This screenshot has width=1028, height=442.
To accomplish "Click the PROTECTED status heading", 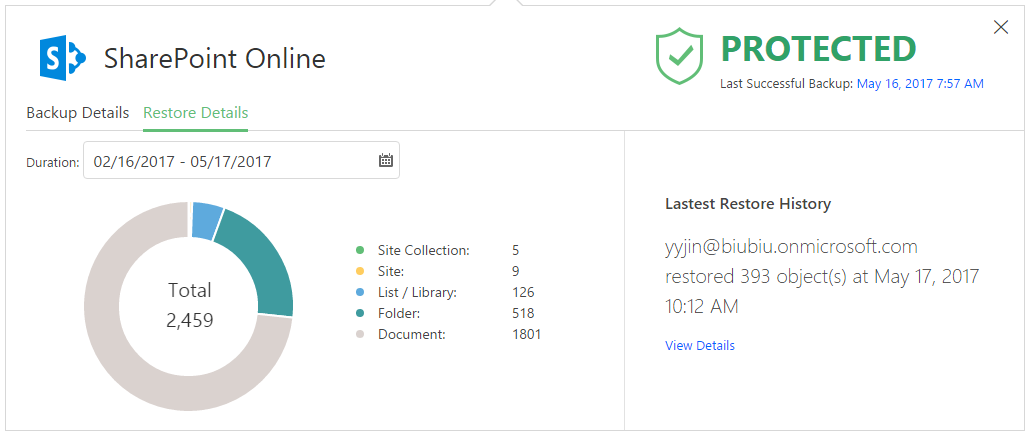I will [x=818, y=49].
